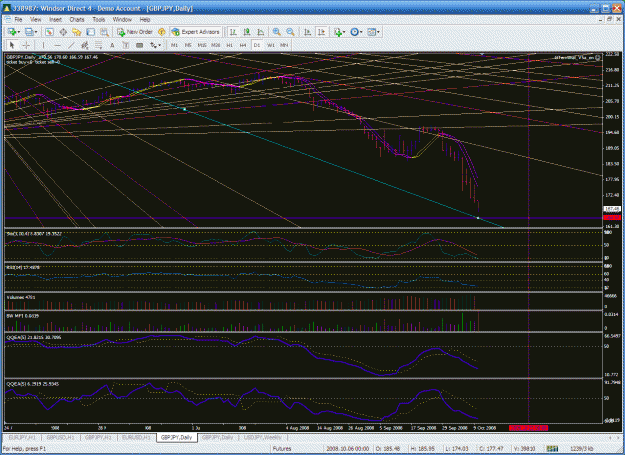The width and height of the screenshot is (625, 455).
Task: Select the Fibonacci retracement tool
Action: [x=98, y=45]
